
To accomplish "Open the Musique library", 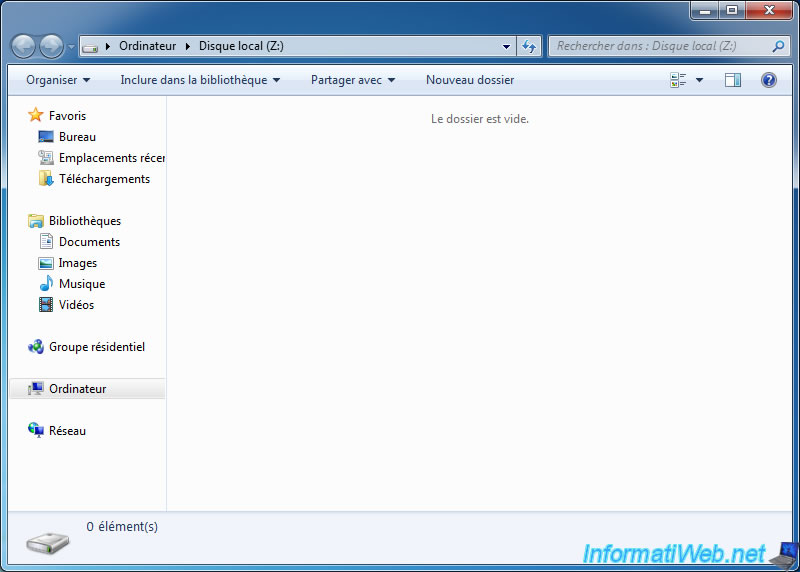I will 82,284.
